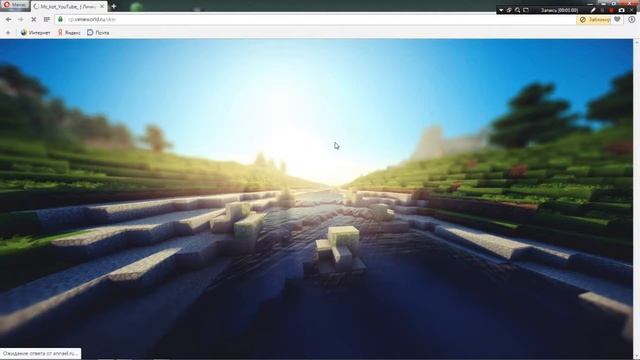Open a new tab with plus button
Screen dimensions: 640x360
click(x=113, y=6)
